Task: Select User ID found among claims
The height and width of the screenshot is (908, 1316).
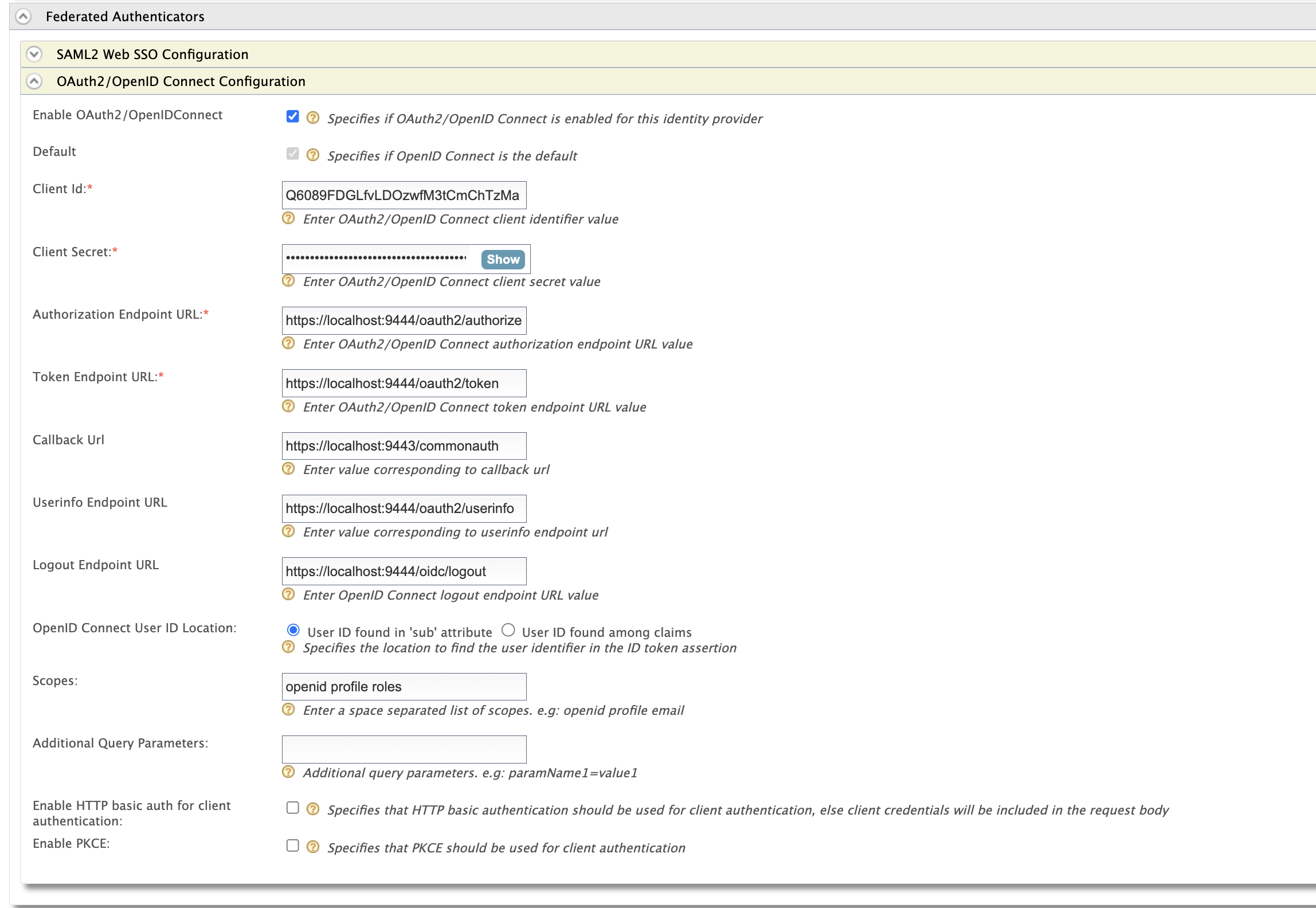Action: click(x=508, y=631)
